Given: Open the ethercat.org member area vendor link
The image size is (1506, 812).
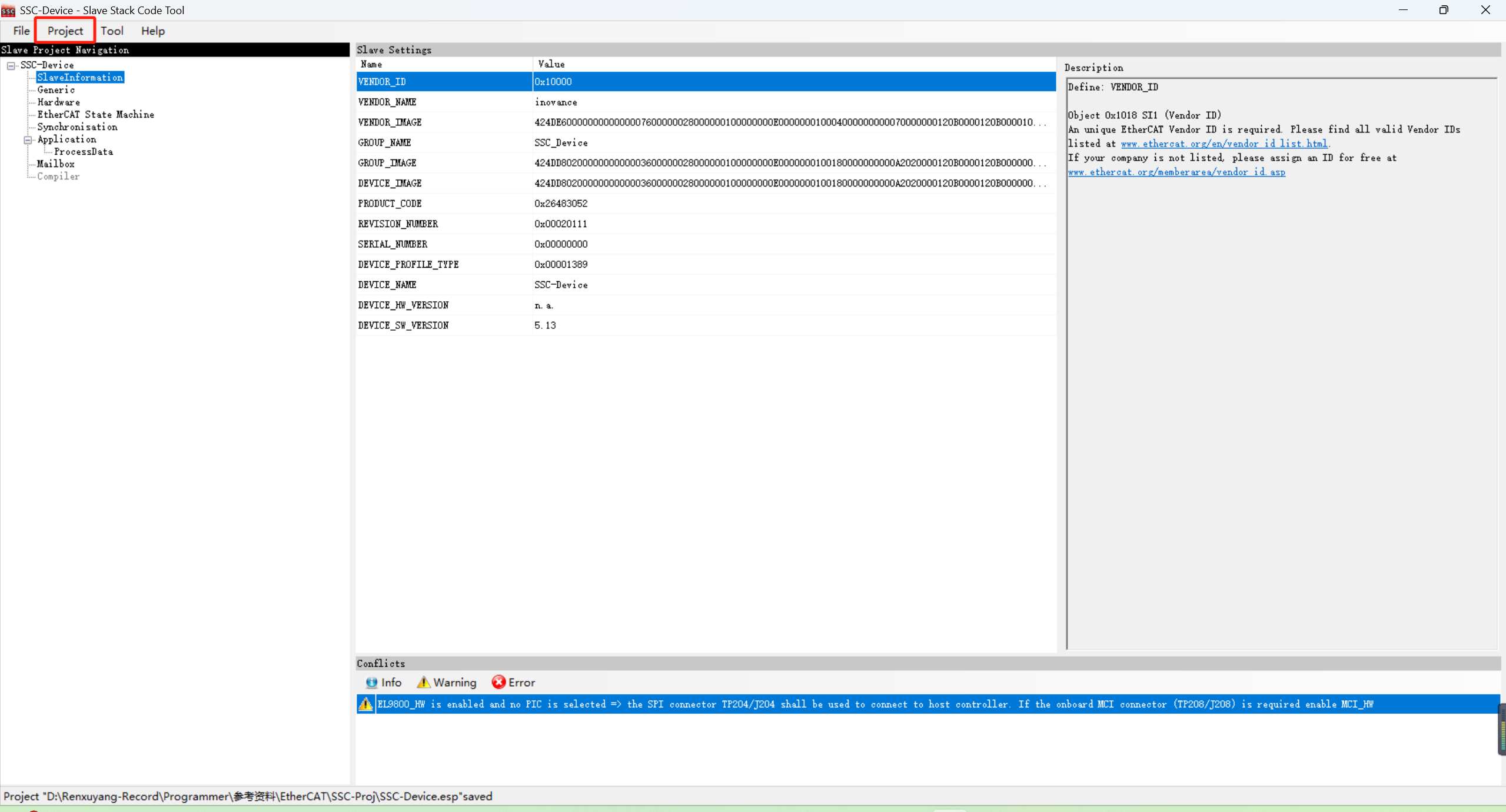Looking at the screenshot, I should pos(1178,172).
